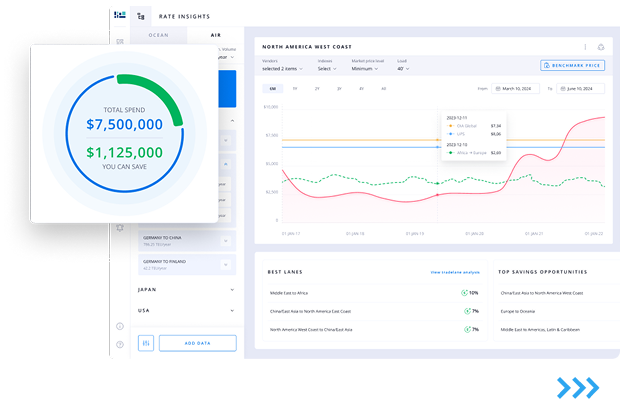Select the 6M time range option
Screen dimensions: 620x406
coord(272,89)
